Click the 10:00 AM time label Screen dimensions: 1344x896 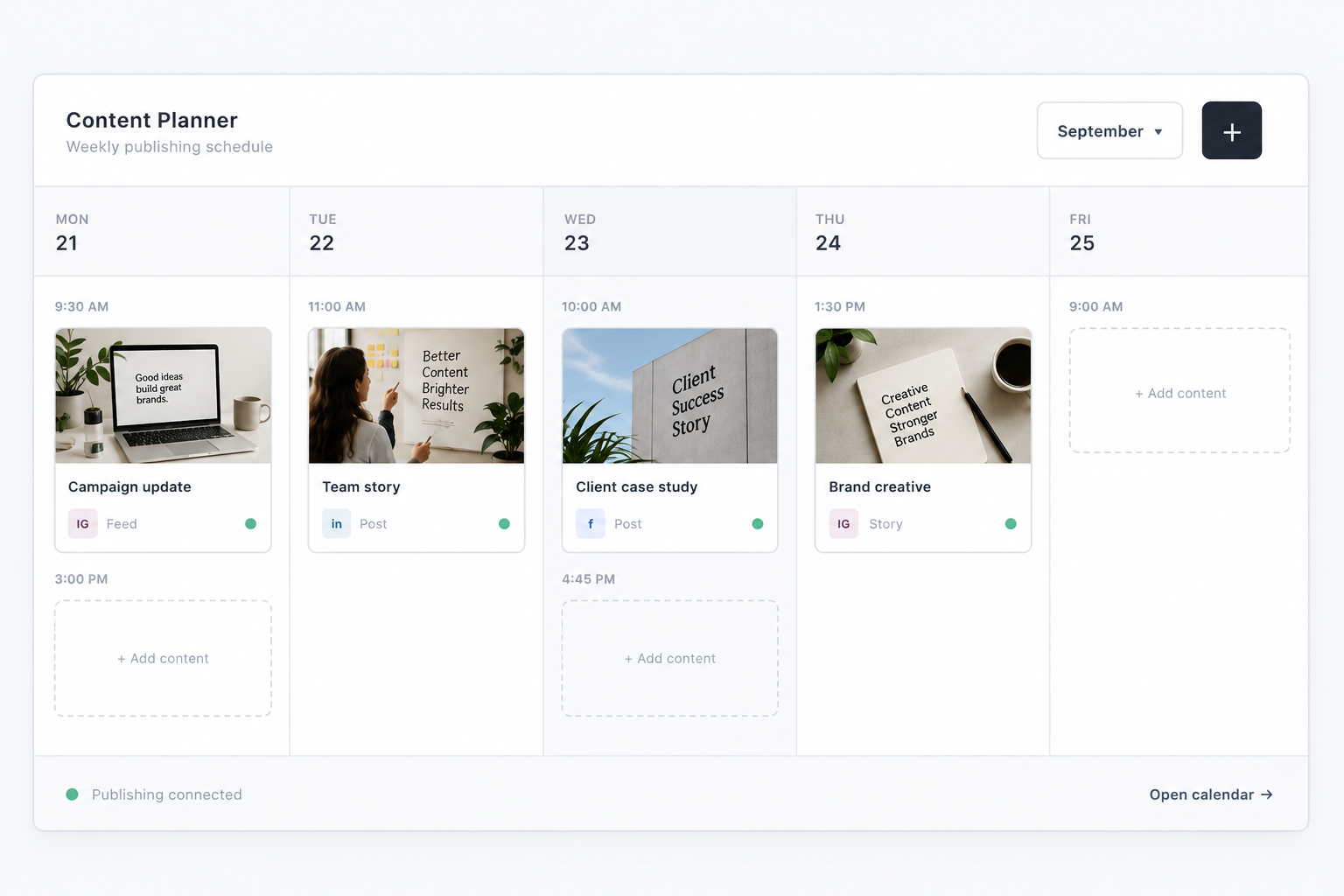tap(591, 306)
